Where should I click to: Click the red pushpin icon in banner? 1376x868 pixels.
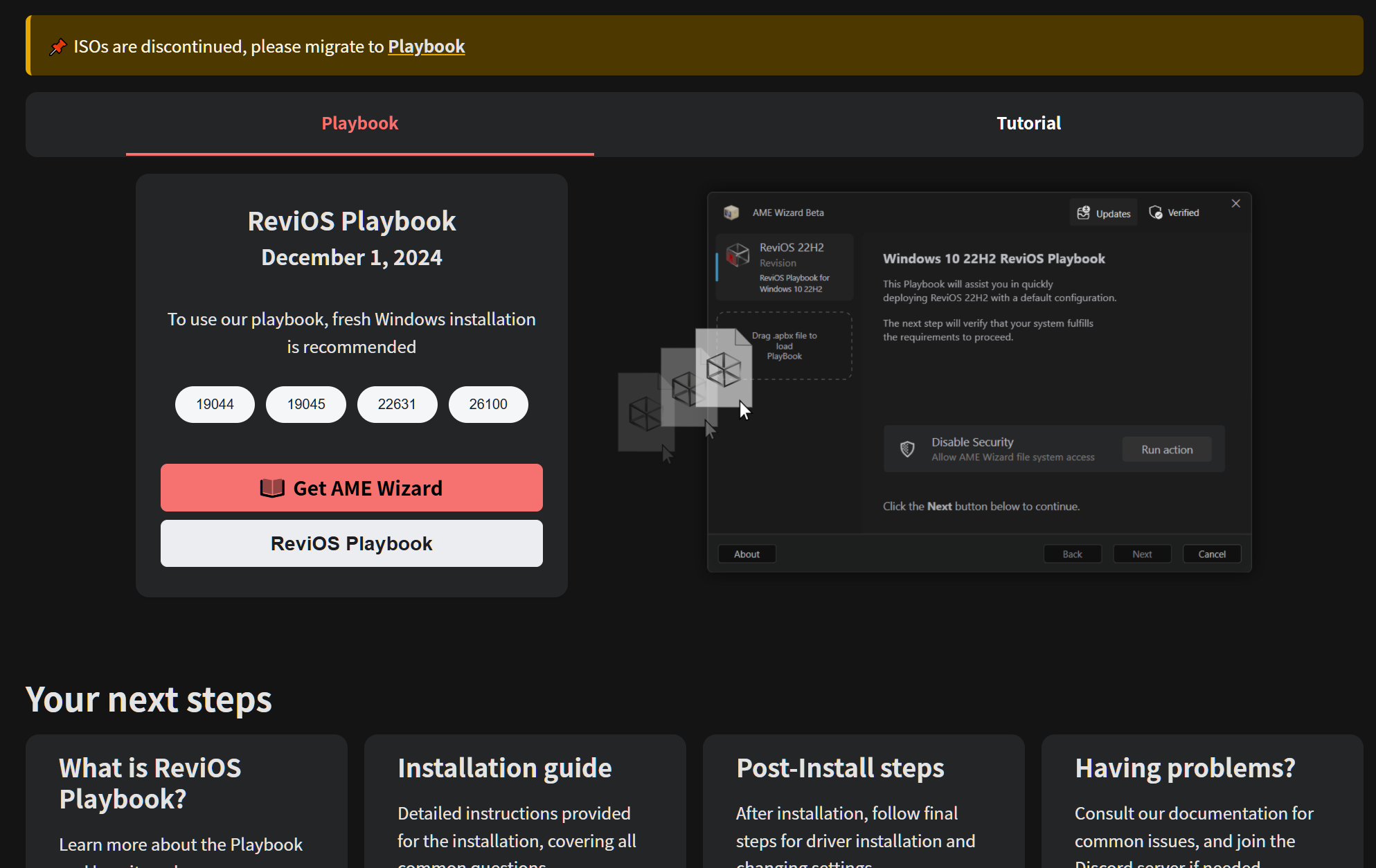(57, 47)
